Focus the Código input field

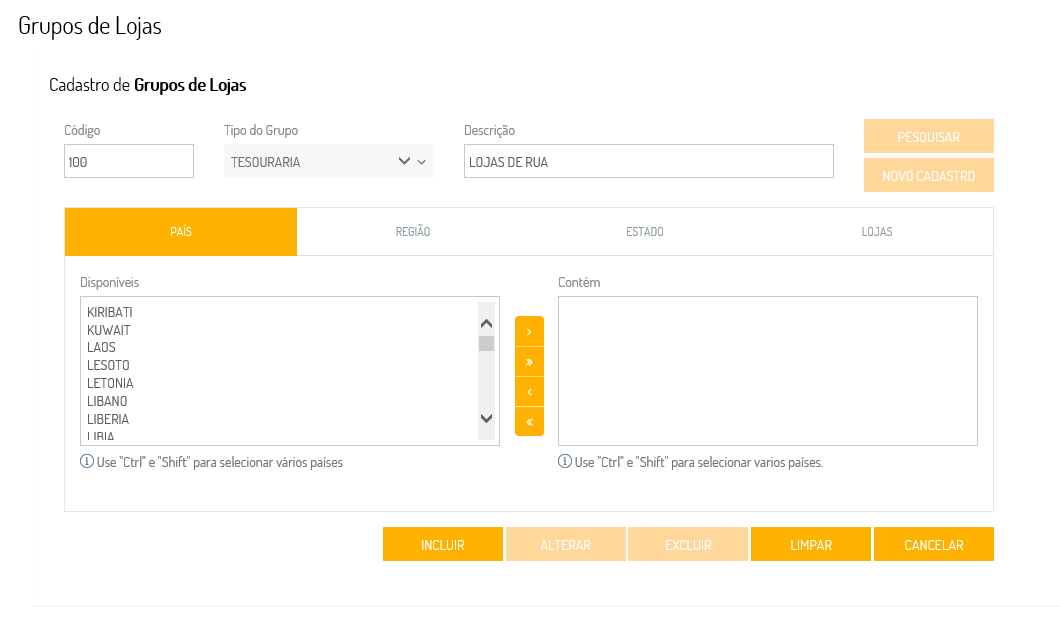point(129,162)
